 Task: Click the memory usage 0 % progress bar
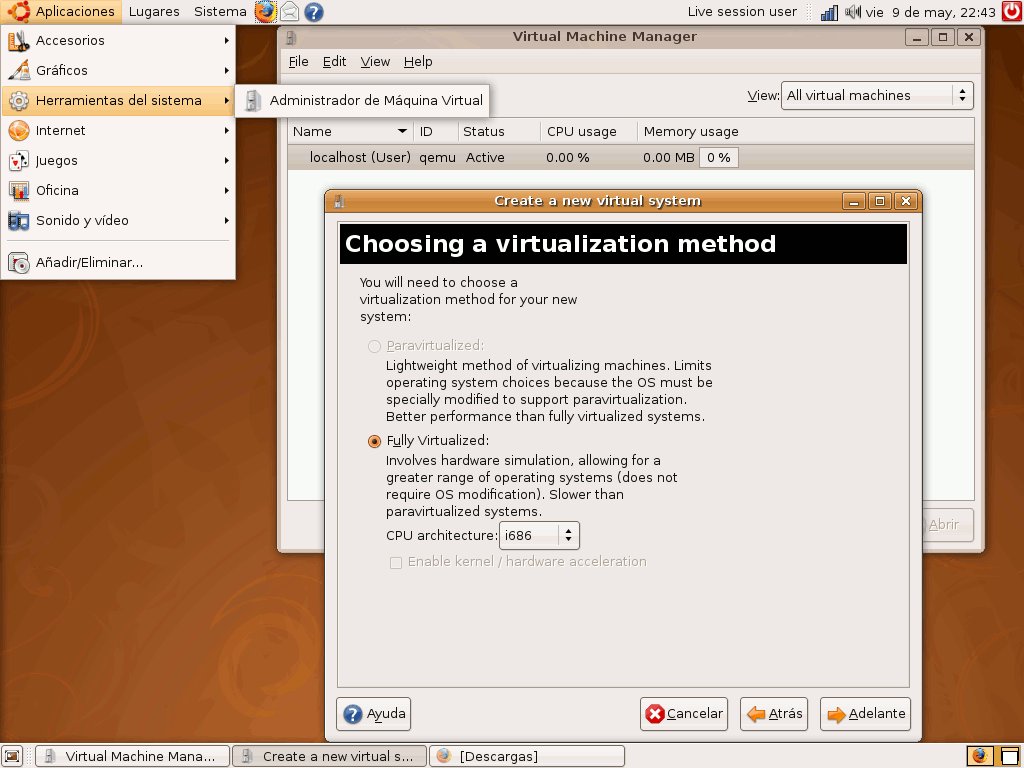click(x=718, y=157)
